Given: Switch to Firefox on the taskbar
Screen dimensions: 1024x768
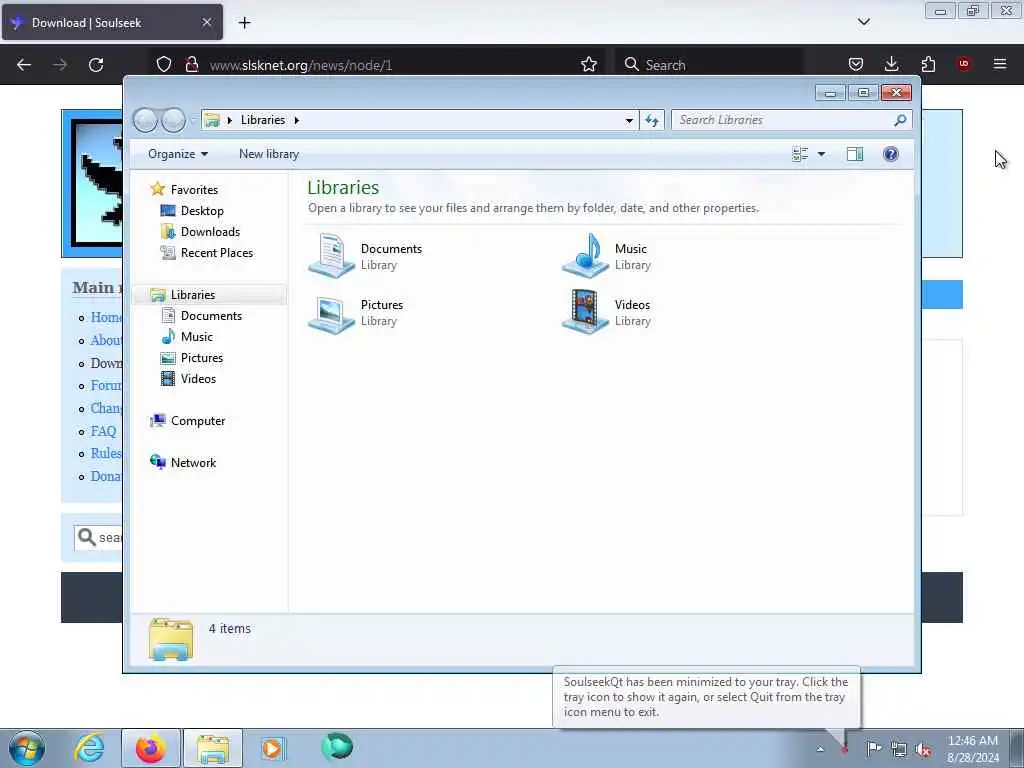Looking at the screenshot, I should 150,748.
